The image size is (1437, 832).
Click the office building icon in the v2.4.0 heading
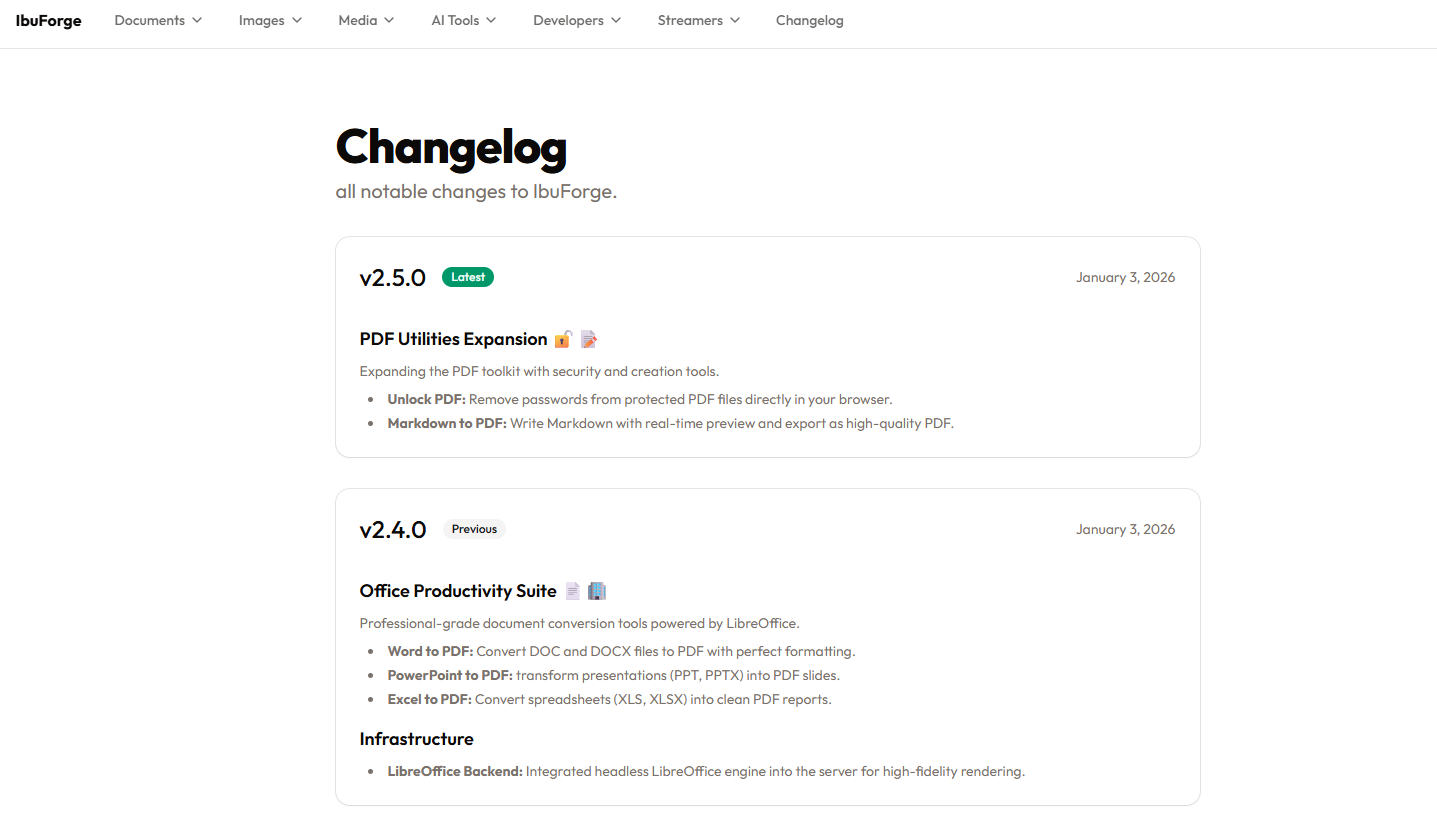click(x=596, y=590)
